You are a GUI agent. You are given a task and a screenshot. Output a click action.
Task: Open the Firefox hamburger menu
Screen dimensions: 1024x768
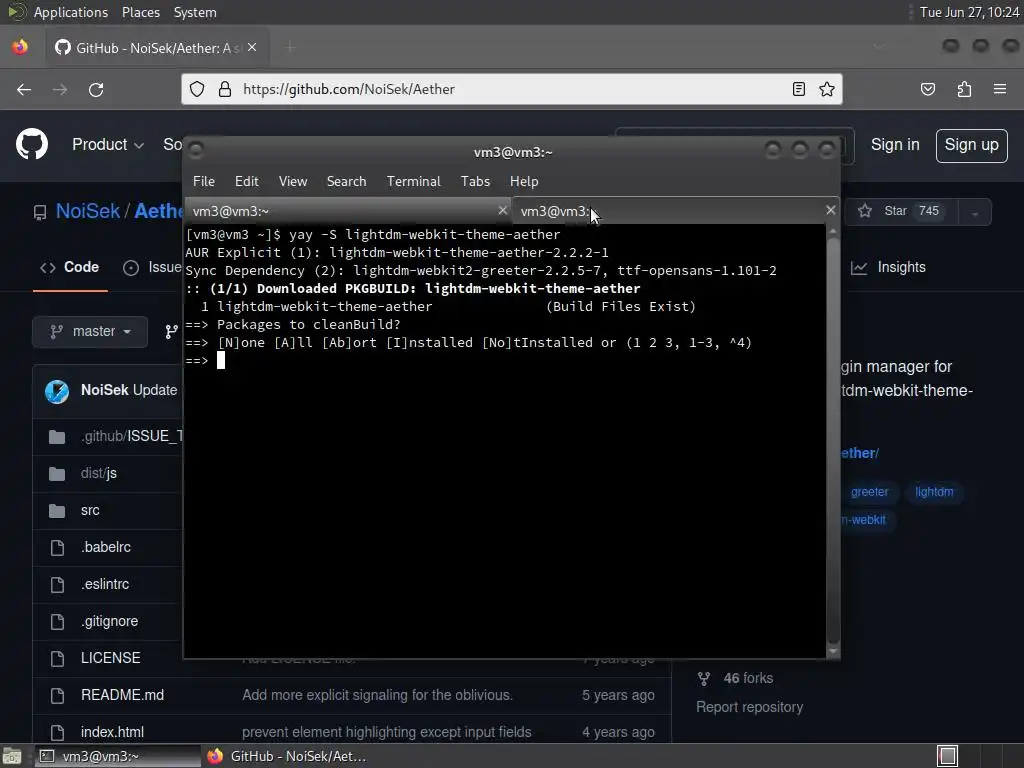pyautogui.click(x=1000, y=89)
